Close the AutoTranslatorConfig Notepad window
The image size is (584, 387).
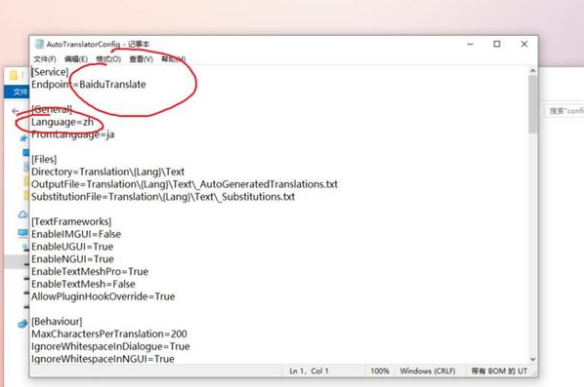(524, 44)
